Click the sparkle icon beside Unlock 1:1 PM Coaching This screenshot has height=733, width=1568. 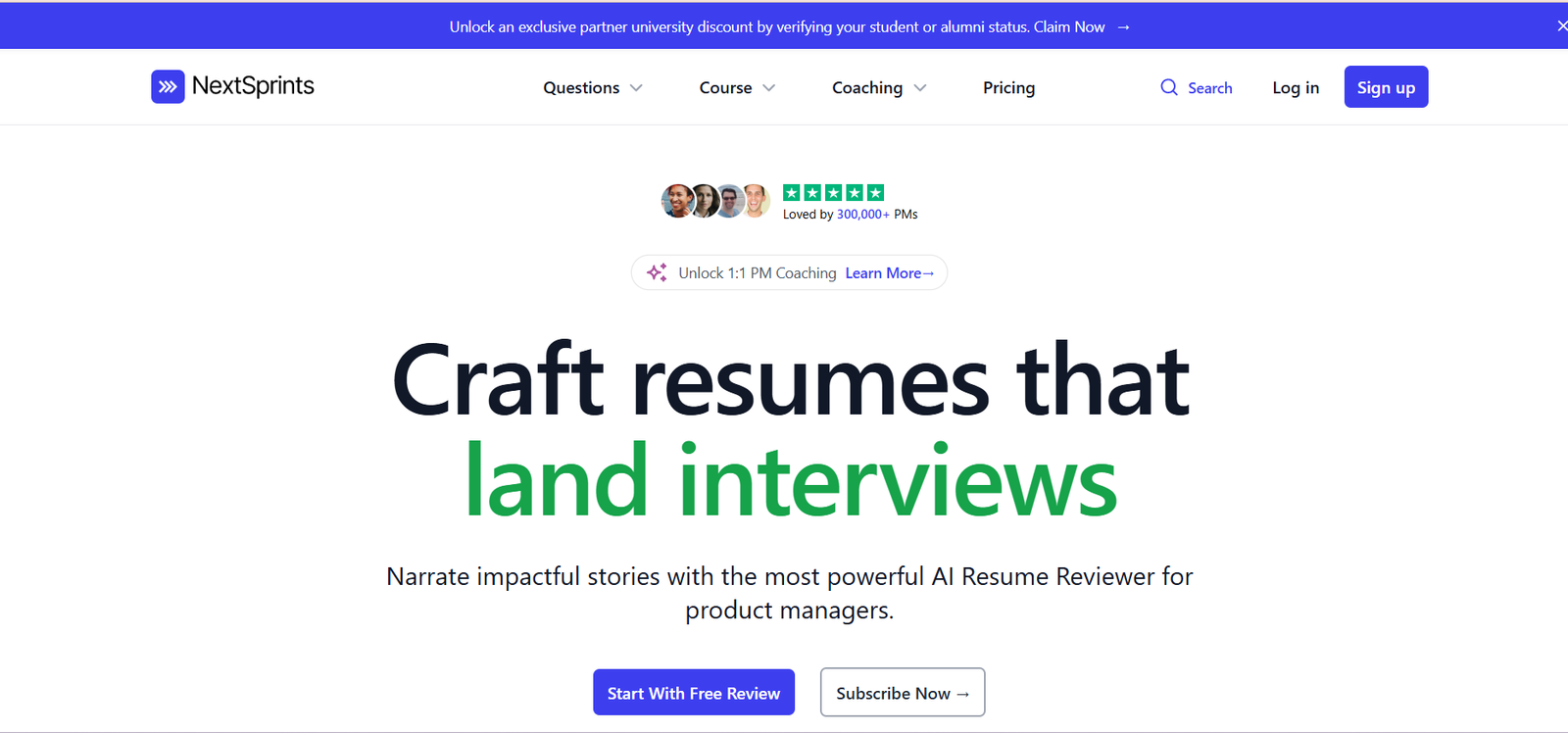(x=657, y=272)
